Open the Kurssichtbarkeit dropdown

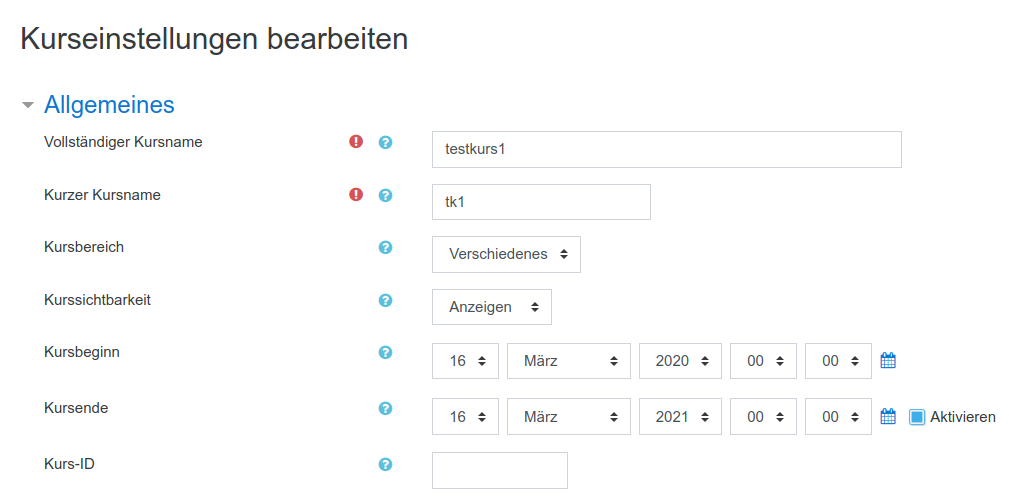click(x=492, y=307)
